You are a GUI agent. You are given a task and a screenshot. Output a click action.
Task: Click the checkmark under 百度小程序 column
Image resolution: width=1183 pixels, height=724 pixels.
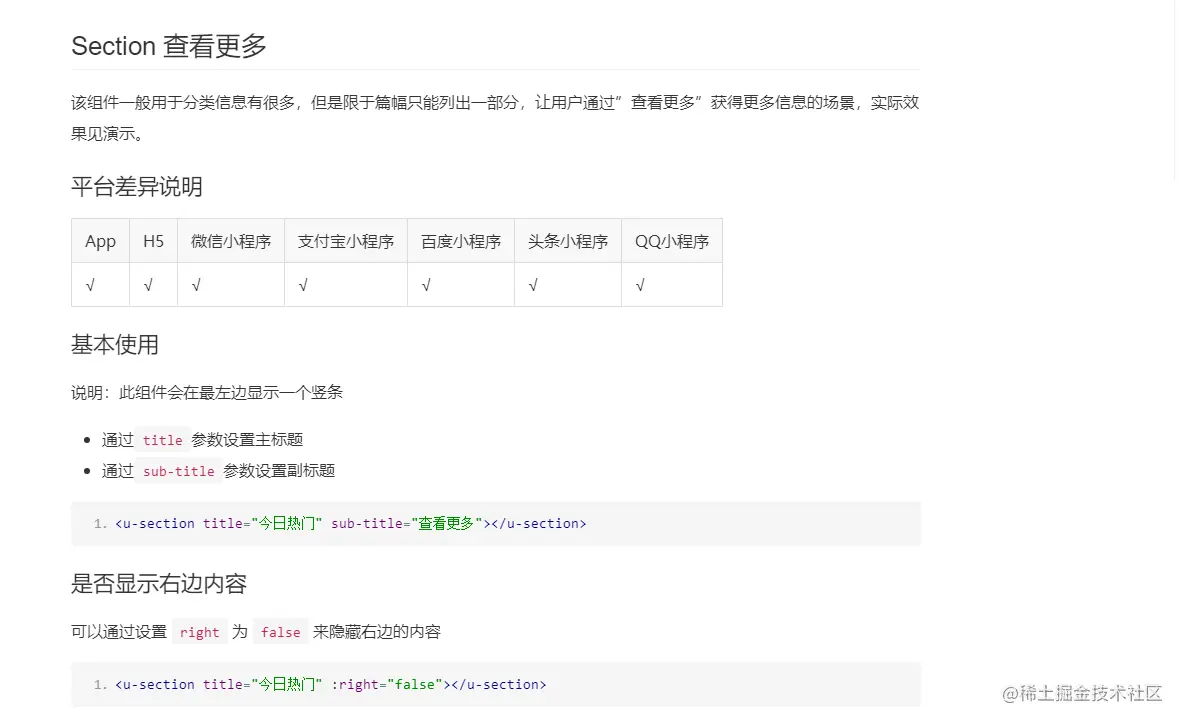426,285
